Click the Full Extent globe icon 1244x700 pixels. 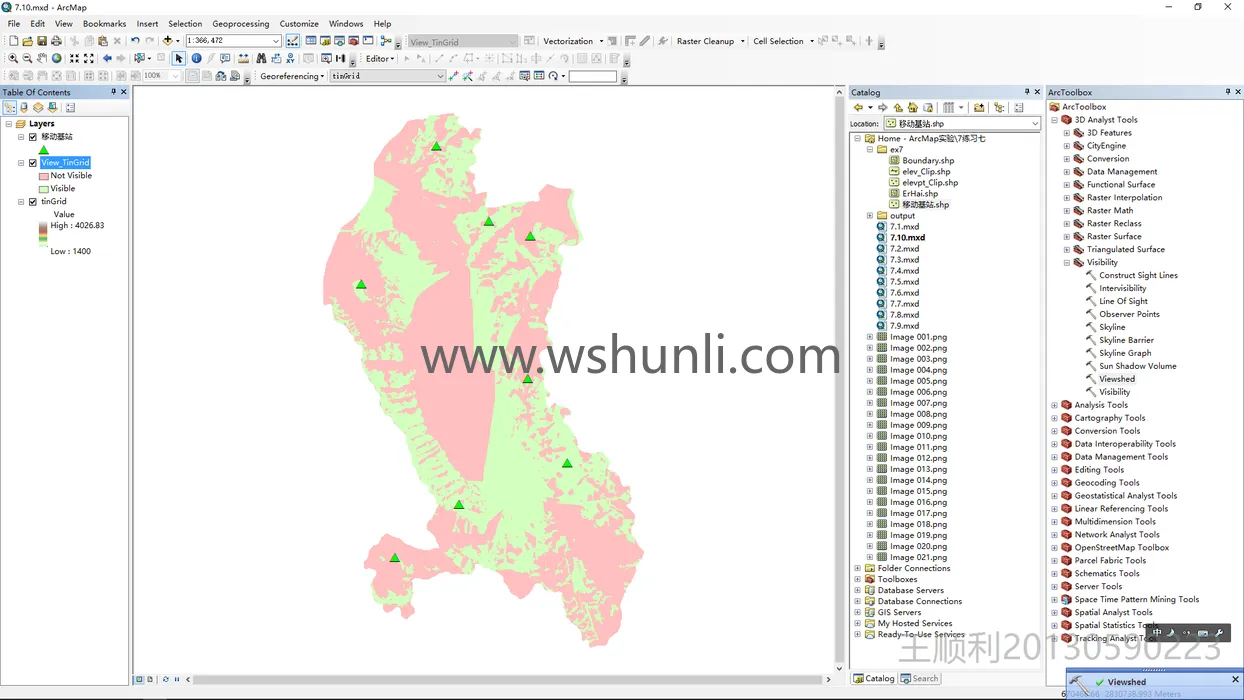(57, 58)
